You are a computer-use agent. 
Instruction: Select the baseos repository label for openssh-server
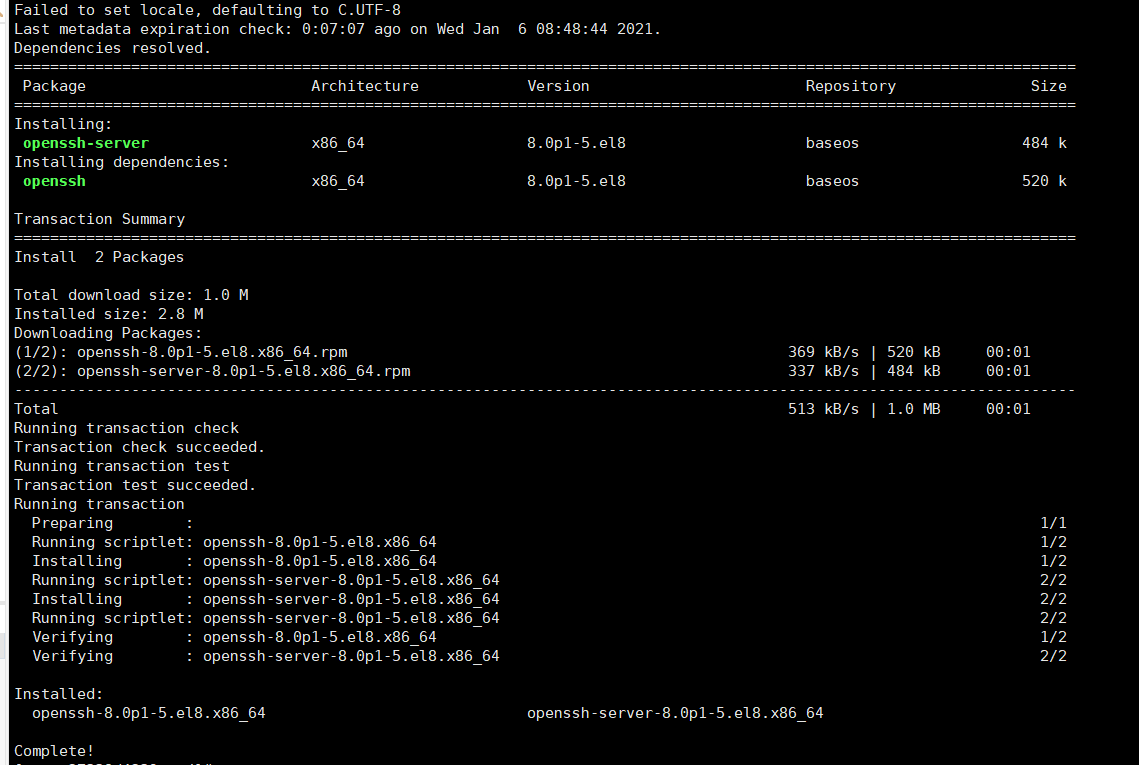tap(832, 142)
